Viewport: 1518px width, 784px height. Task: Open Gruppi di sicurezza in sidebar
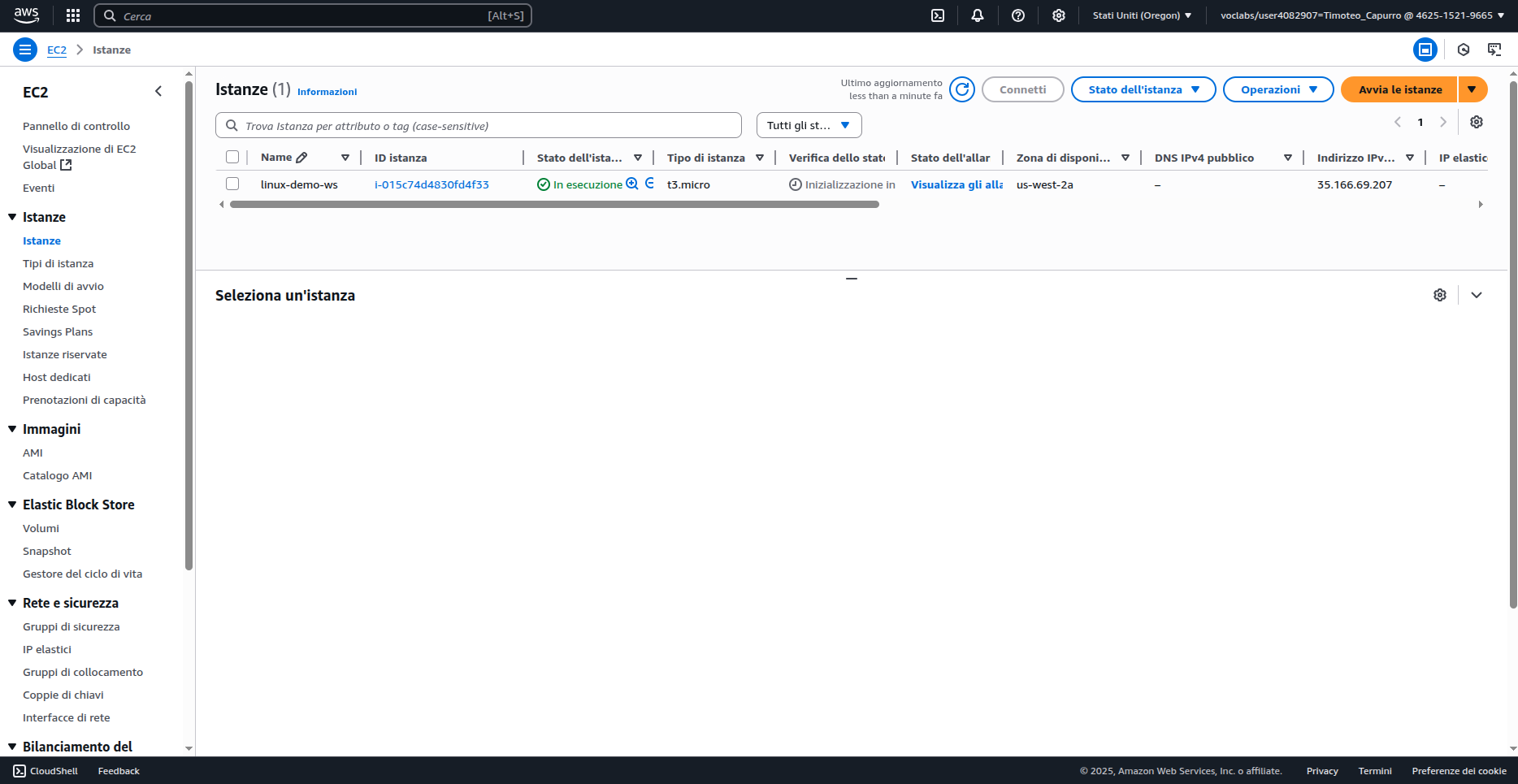(72, 626)
